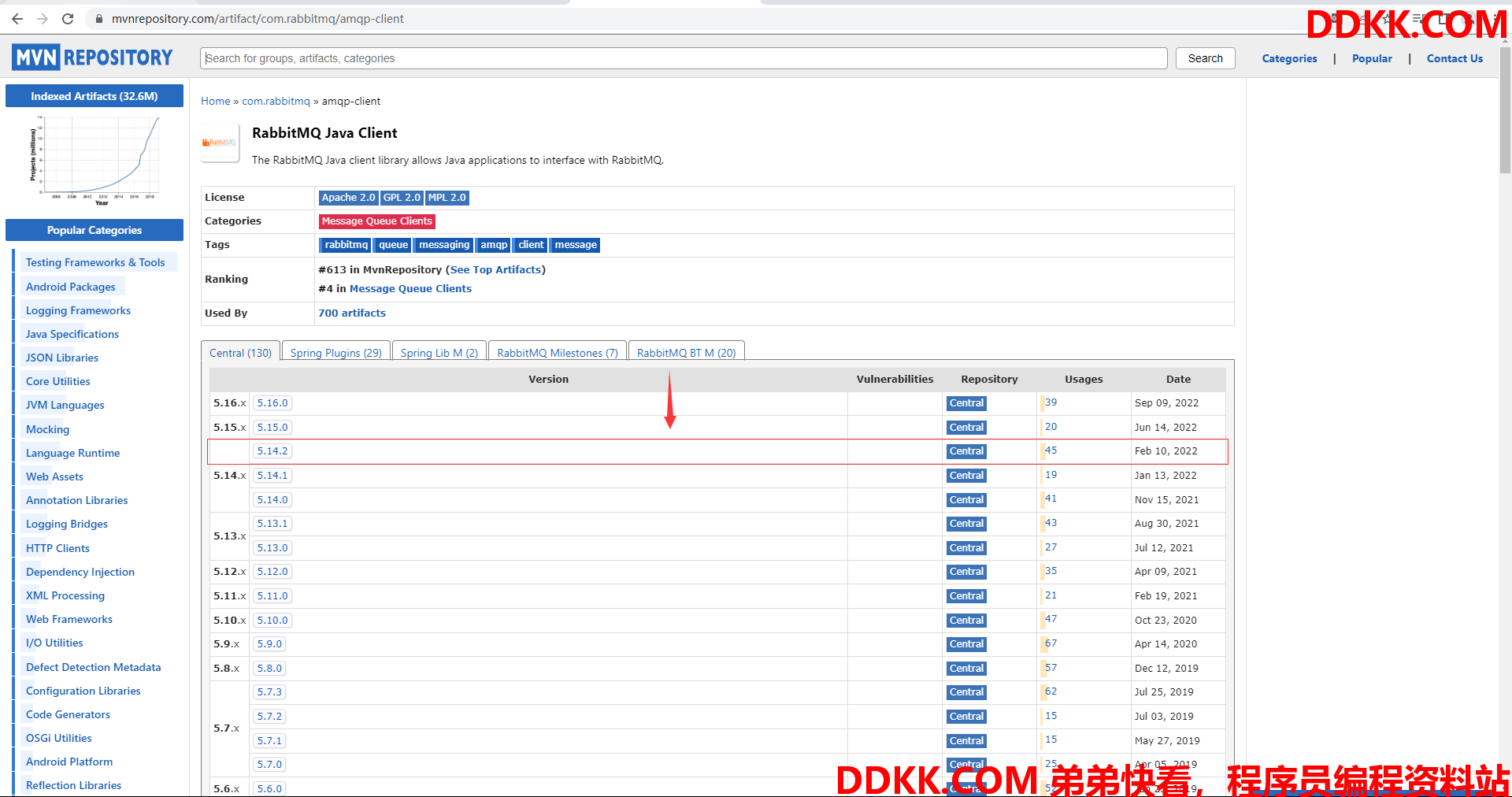1512x797 pixels.
Task: Open the 45 usages link for 5.14.2
Action: [x=1051, y=450]
